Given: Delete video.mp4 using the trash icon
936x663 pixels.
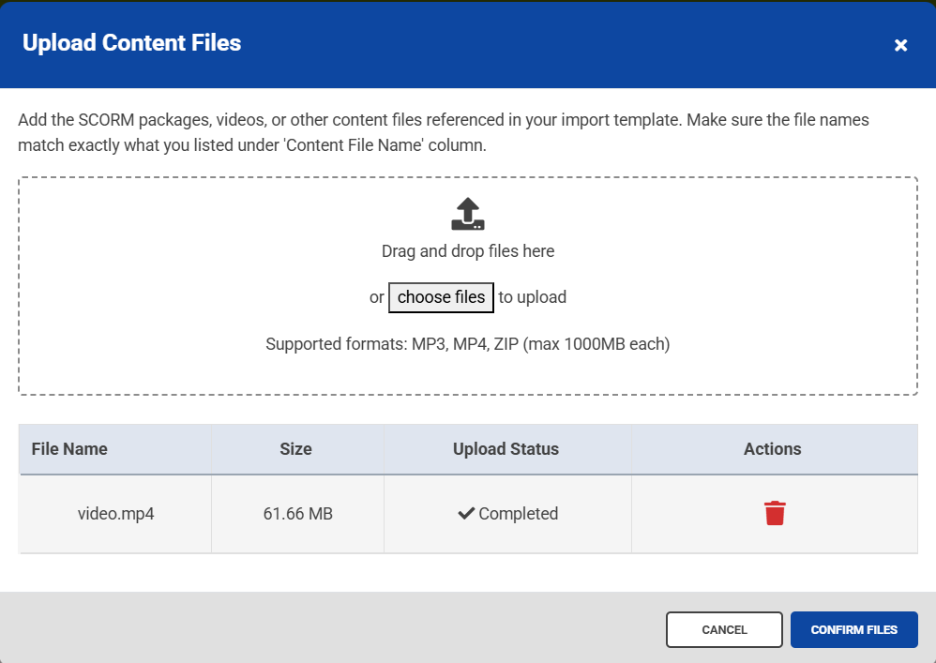Looking at the screenshot, I should (774, 514).
